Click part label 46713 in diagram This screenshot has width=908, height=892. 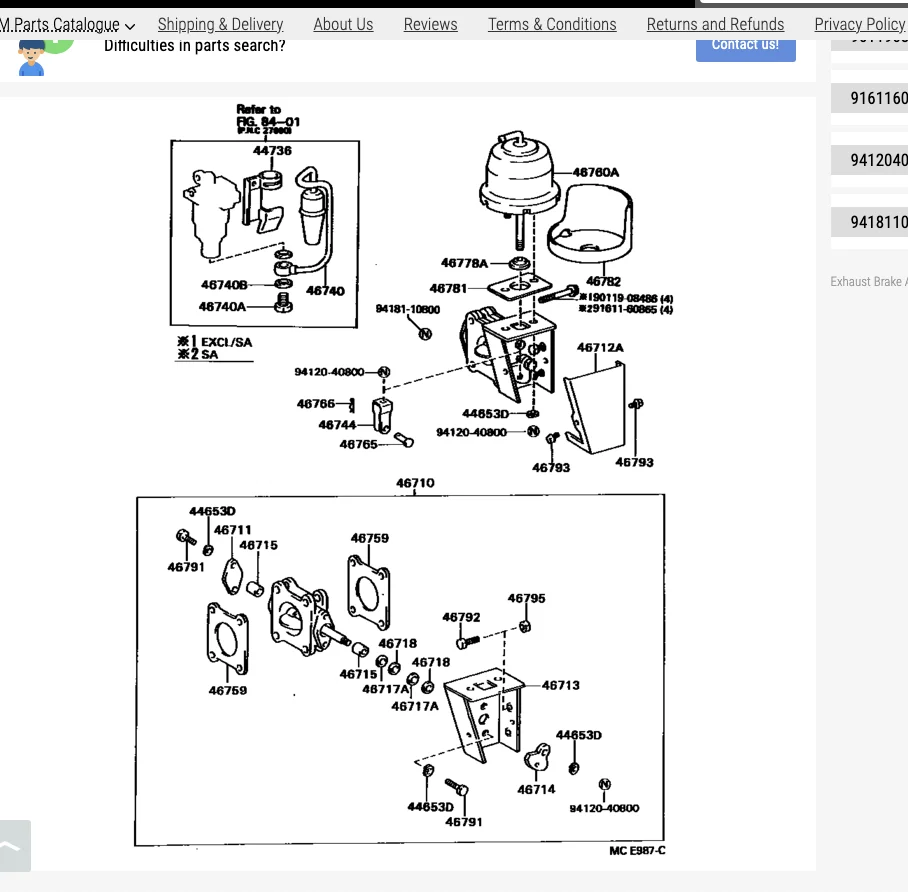coord(561,685)
